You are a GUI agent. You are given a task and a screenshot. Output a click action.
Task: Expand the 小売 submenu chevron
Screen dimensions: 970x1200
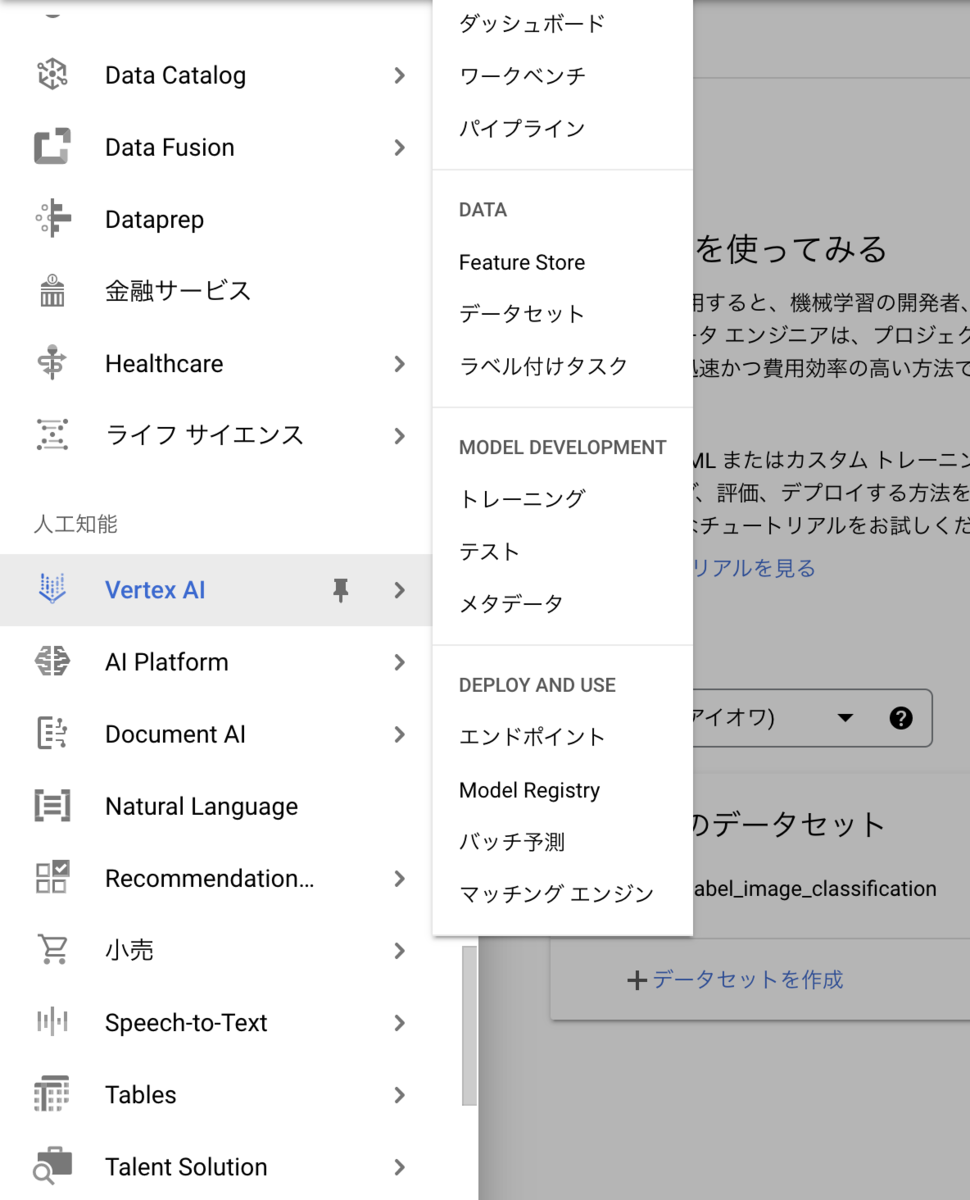[399, 950]
